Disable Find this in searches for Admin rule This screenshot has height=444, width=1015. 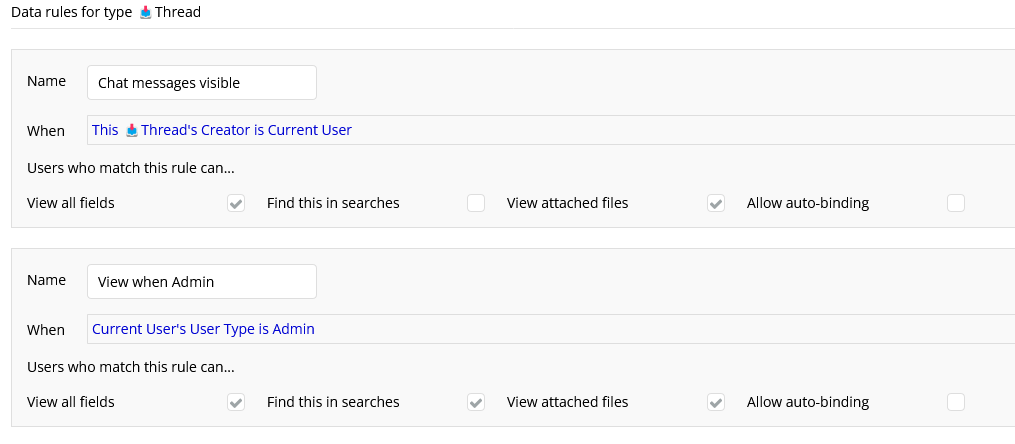(x=476, y=402)
